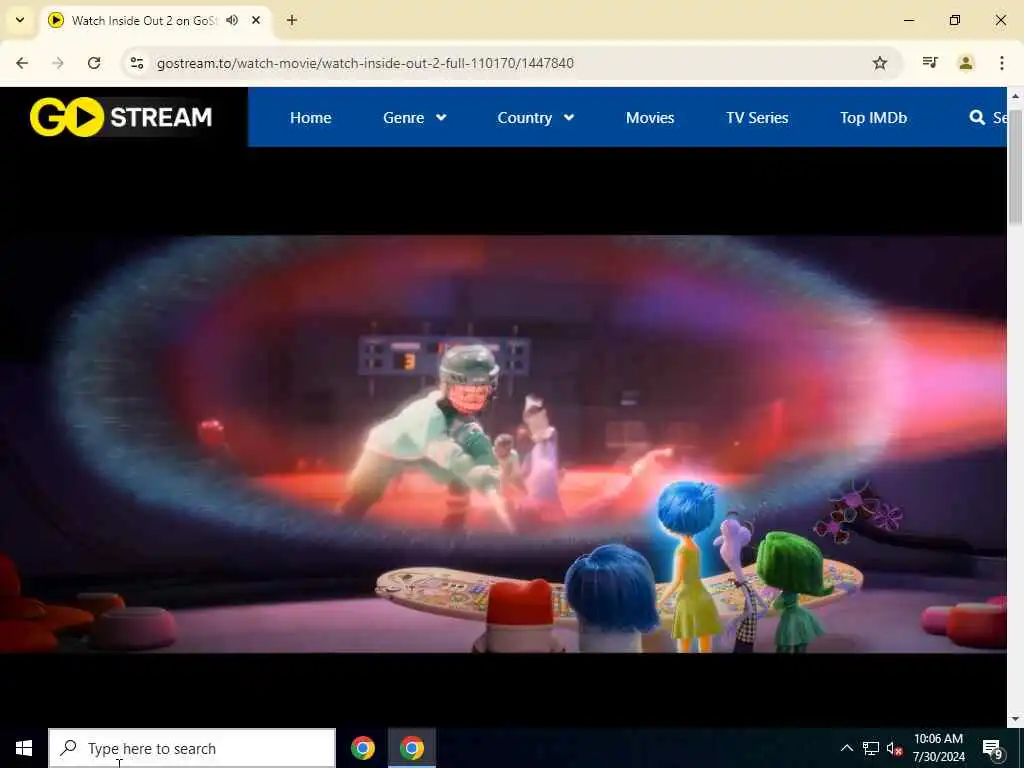Viewport: 1024px width, 768px height.
Task: Open a new tab with the plus button
Action: coord(292,20)
